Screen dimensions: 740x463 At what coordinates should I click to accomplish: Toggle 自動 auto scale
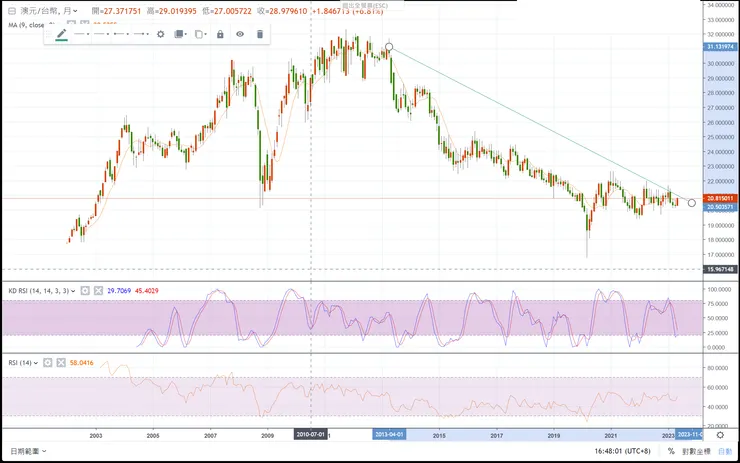click(x=725, y=451)
